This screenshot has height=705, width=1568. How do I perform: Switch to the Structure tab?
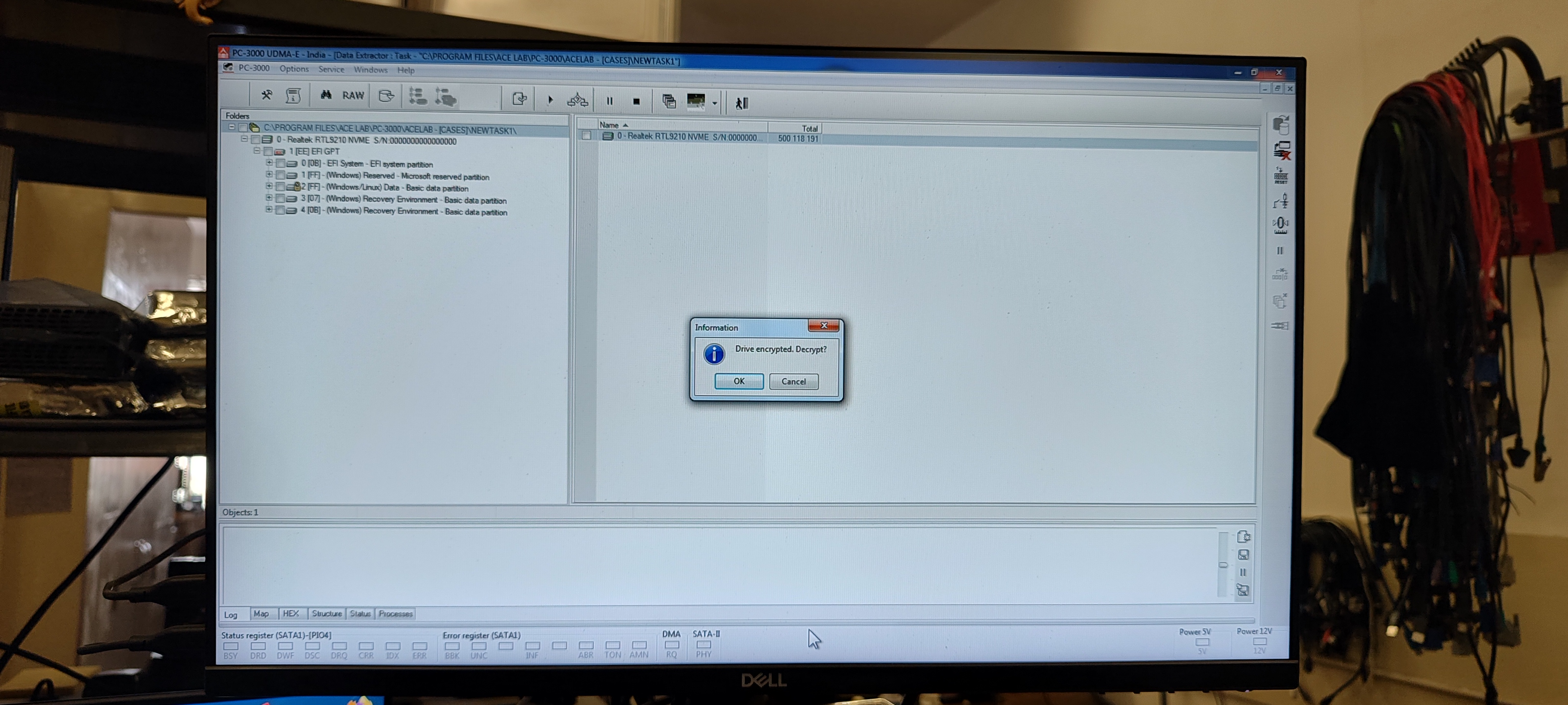327,614
